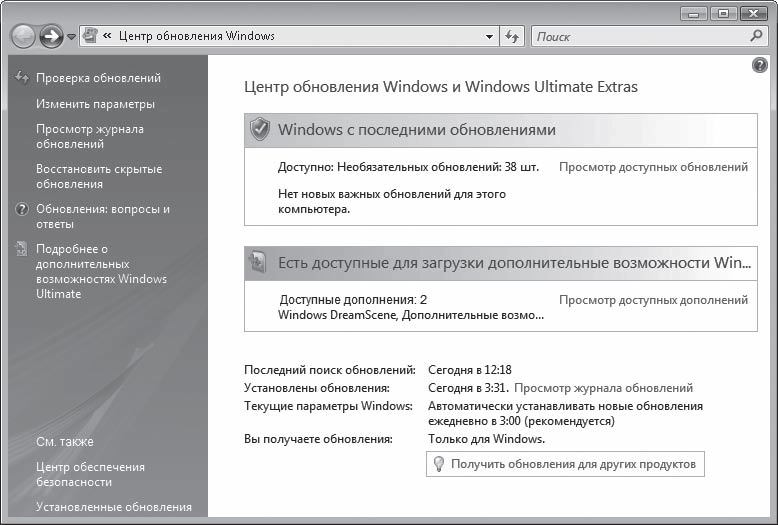Click the green shield status icon
The width and height of the screenshot is (778, 525).
tap(259, 130)
